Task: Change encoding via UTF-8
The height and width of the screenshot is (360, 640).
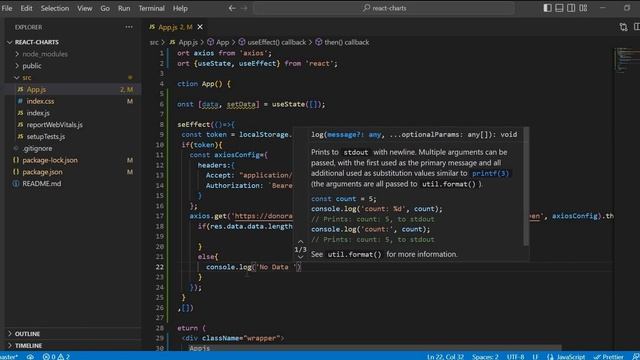Action: tap(516, 356)
